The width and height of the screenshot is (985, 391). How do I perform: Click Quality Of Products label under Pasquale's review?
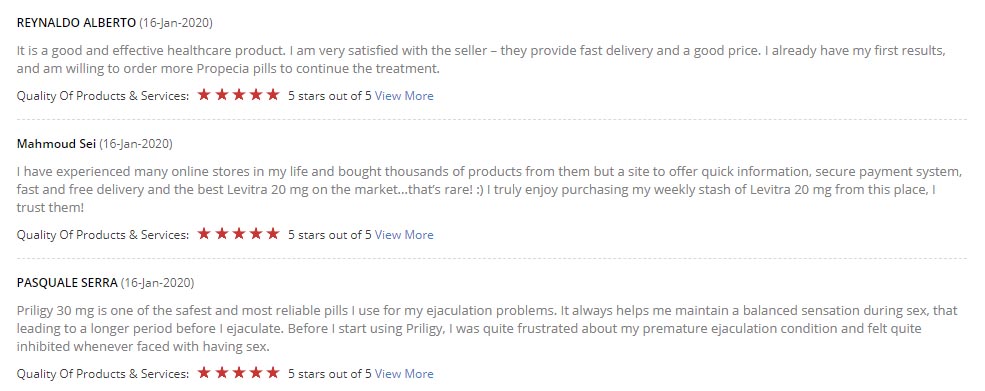[102, 373]
